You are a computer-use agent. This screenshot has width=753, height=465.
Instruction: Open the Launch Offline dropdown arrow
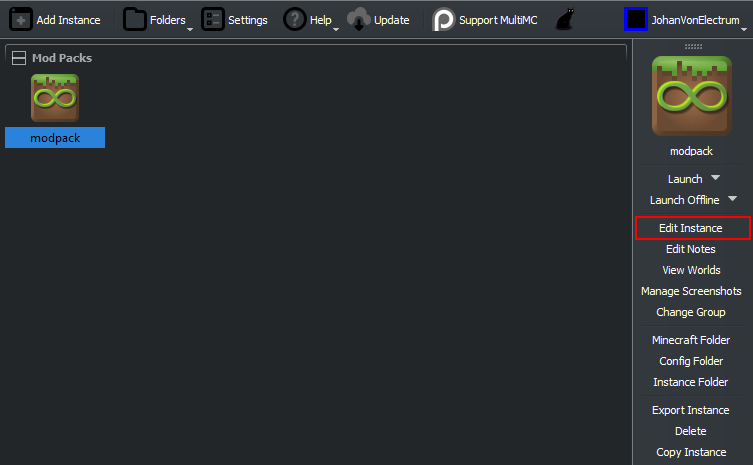[732, 198]
